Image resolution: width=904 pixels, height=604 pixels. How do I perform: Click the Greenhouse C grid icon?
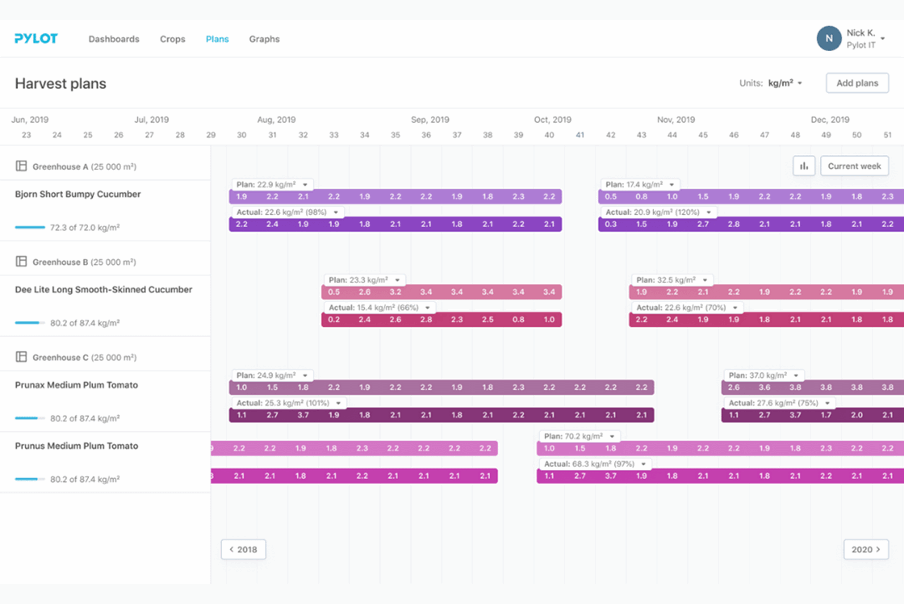pos(22,357)
